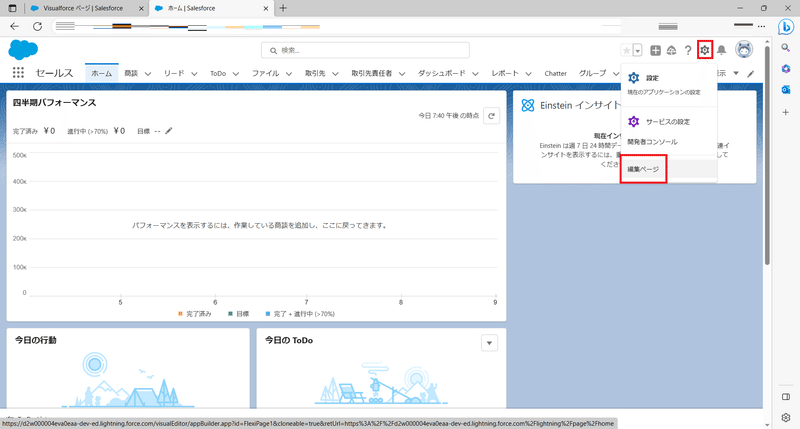Refresh the quarterly performance chart
The image size is (800, 429).
pos(491,116)
